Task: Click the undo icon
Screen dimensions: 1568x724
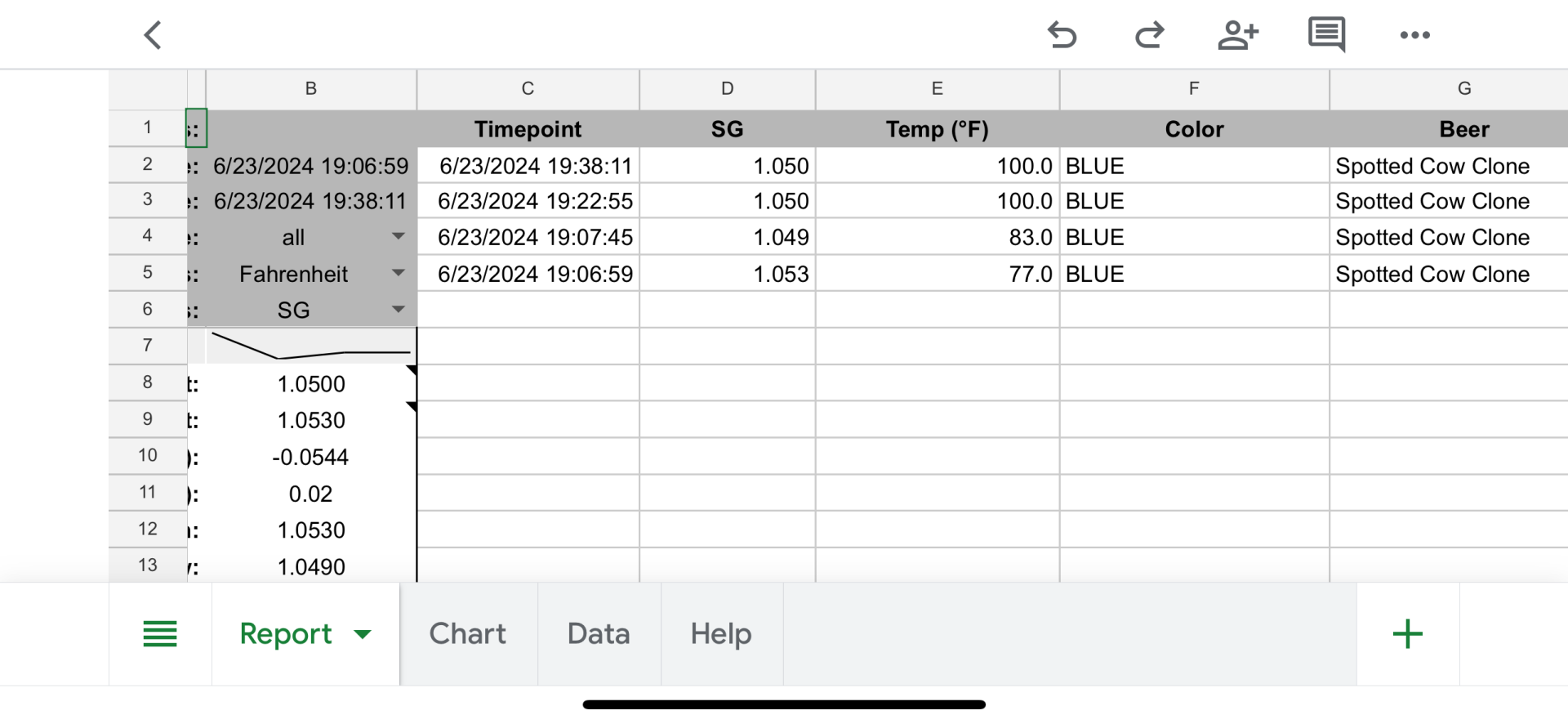Action: [x=1062, y=35]
